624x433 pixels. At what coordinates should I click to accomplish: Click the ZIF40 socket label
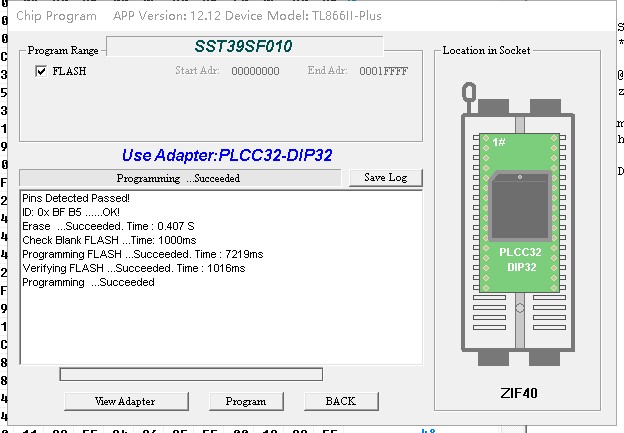click(x=518, y=393)
